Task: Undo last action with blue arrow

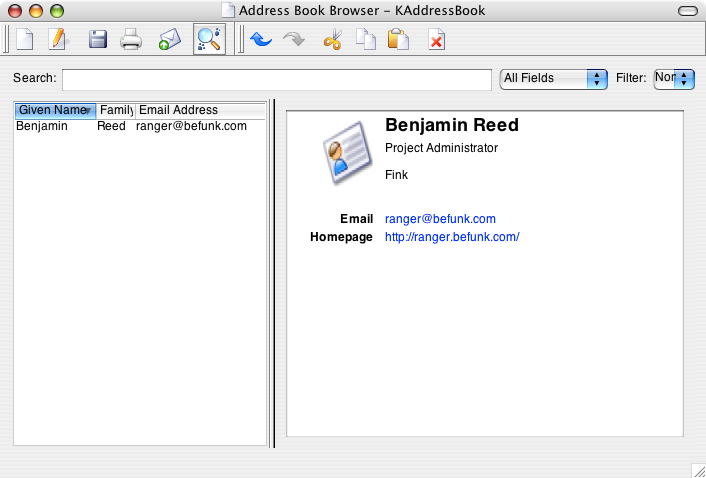Action: 261,39
